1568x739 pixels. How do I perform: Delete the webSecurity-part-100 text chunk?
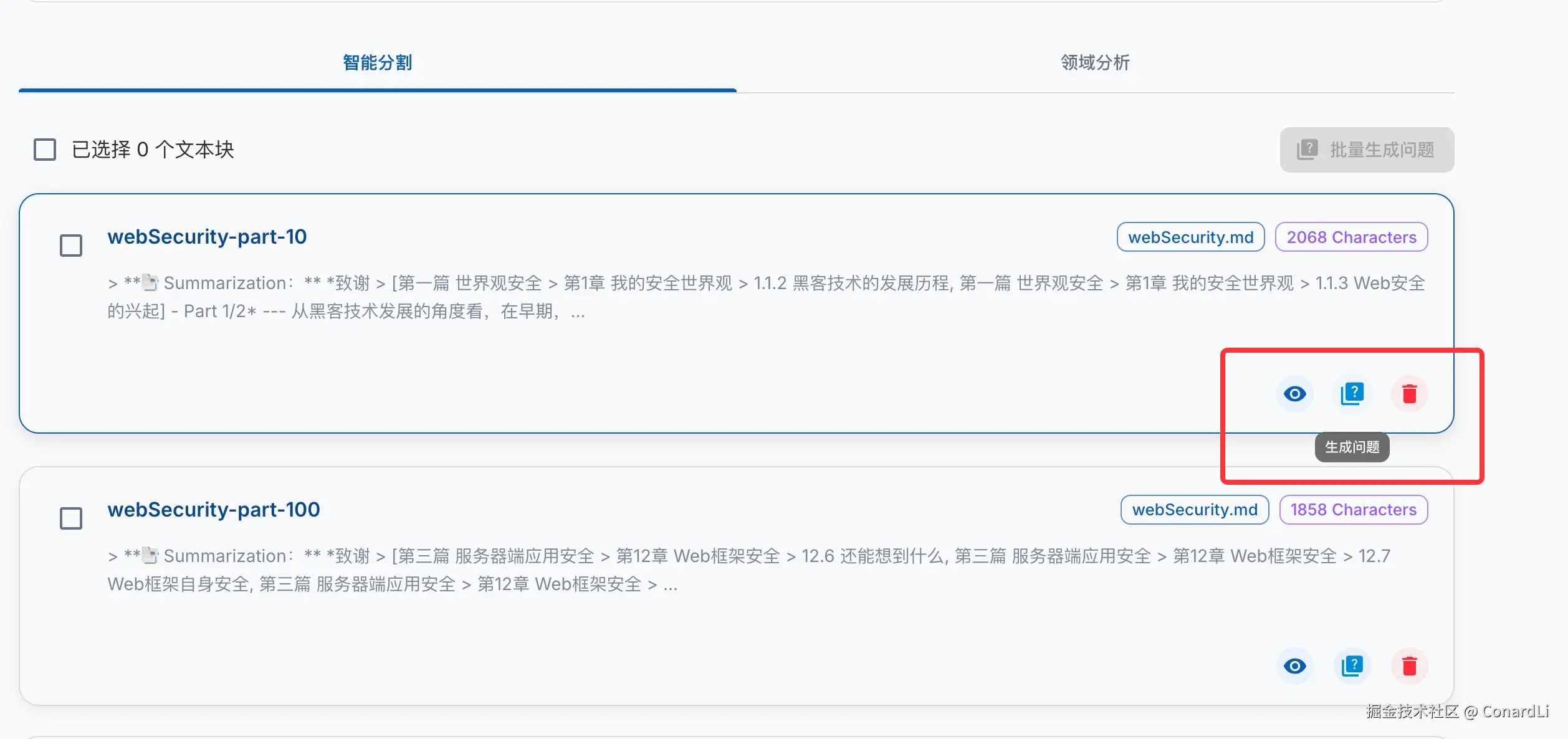coord(1409,666)
